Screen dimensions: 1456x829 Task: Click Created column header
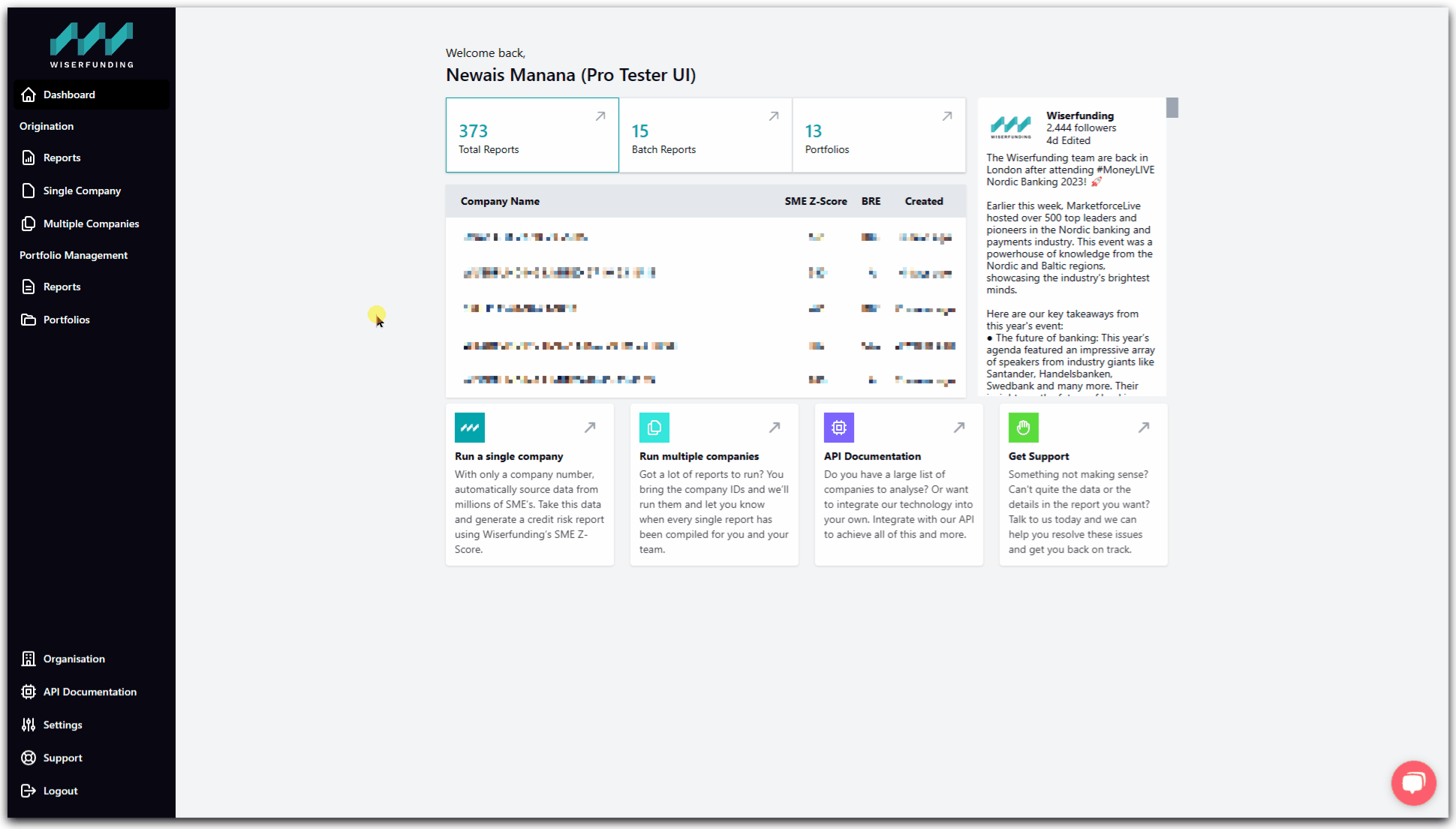[x=924, y=201]
